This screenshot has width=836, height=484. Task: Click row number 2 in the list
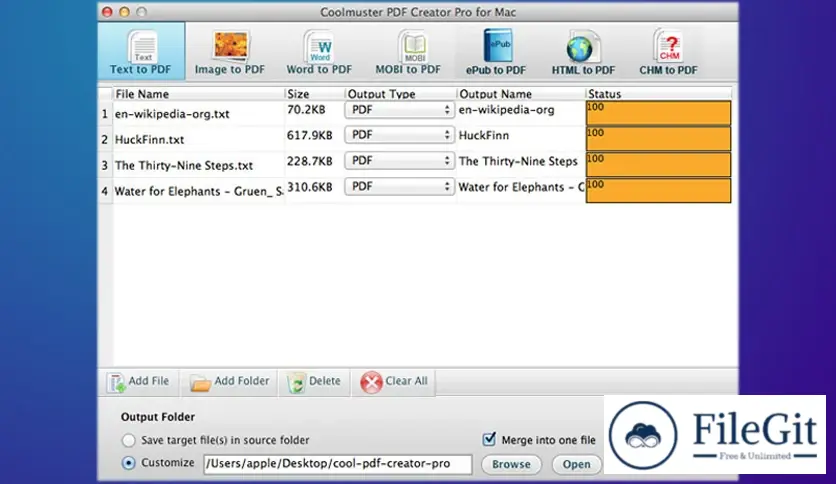[x=104, y=140]
